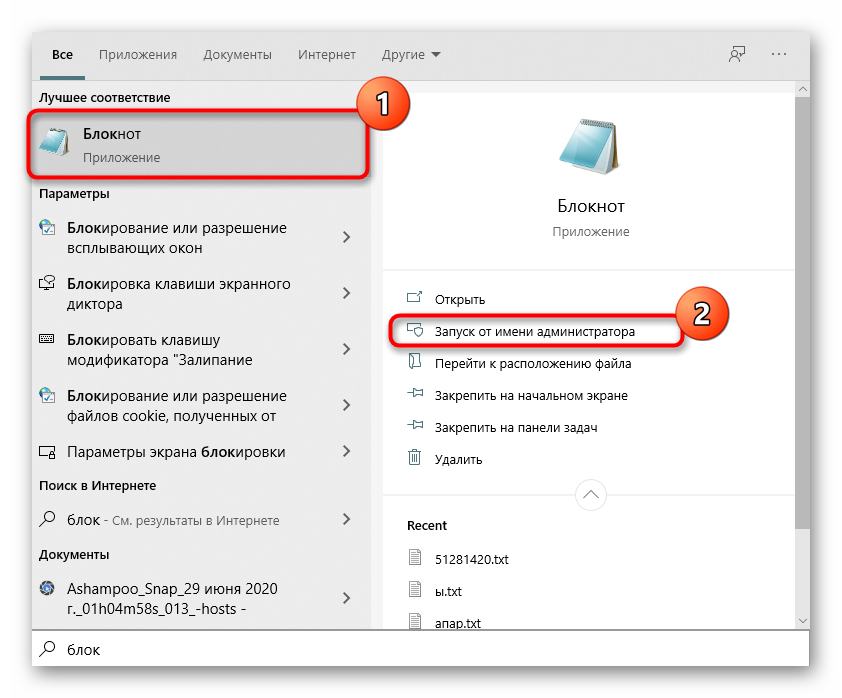Click the keyboard icon for Залипание
The width and height of the screenshot is (842, 698).
coord(47,338)
